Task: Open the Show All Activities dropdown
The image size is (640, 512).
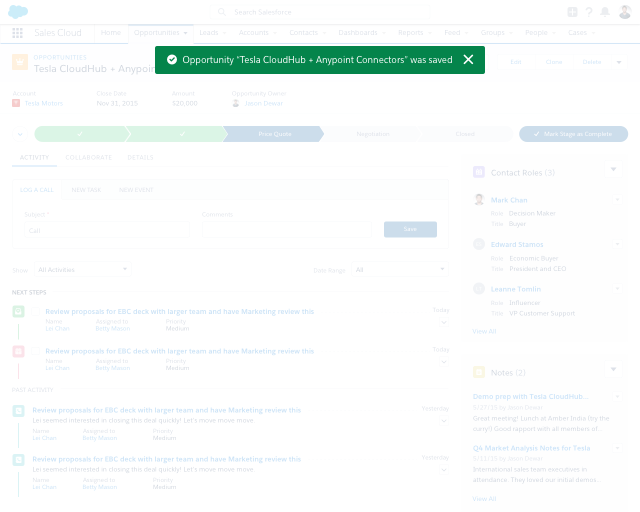Action: point(82,269)
